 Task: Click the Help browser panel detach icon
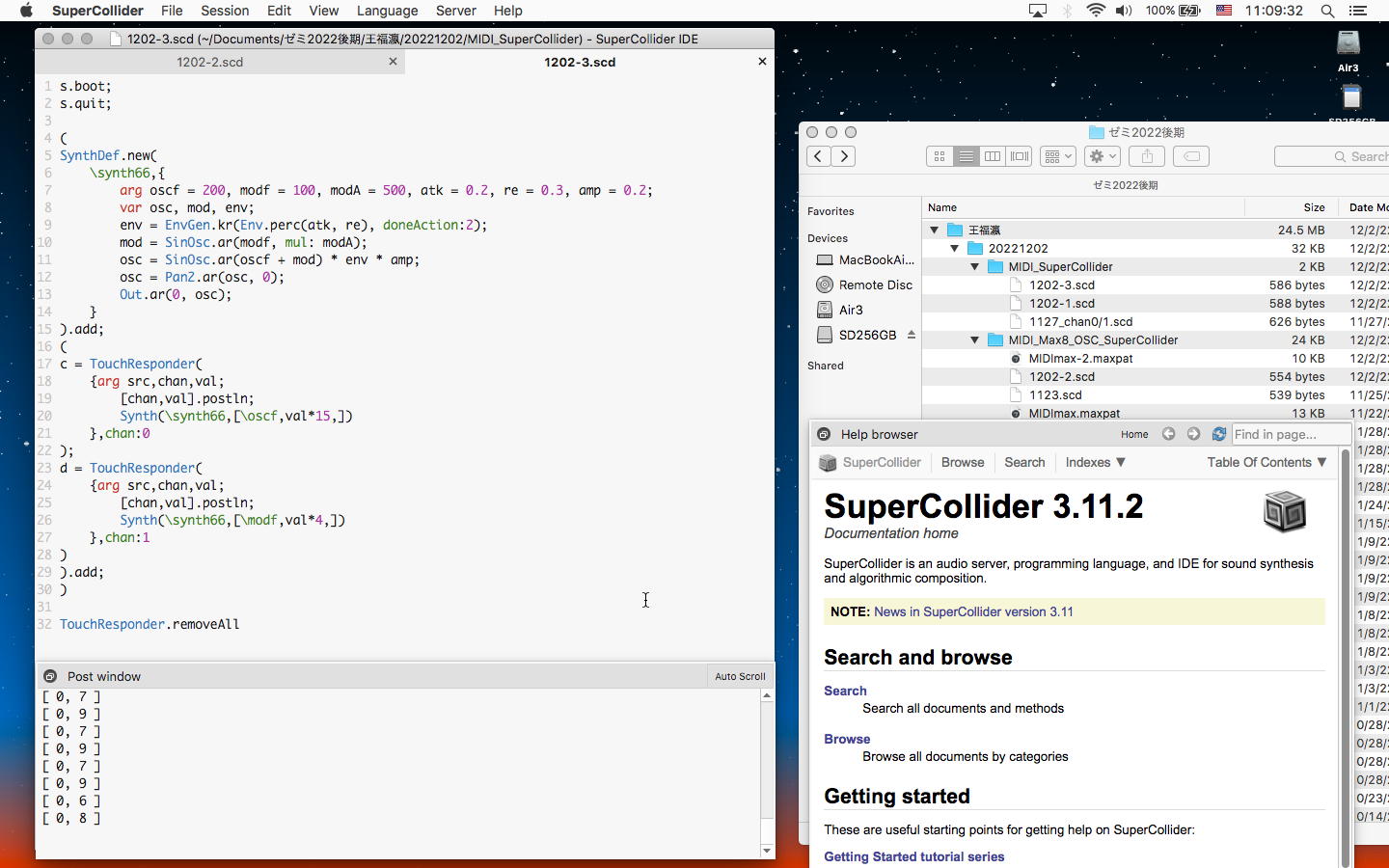coord(824,435)
